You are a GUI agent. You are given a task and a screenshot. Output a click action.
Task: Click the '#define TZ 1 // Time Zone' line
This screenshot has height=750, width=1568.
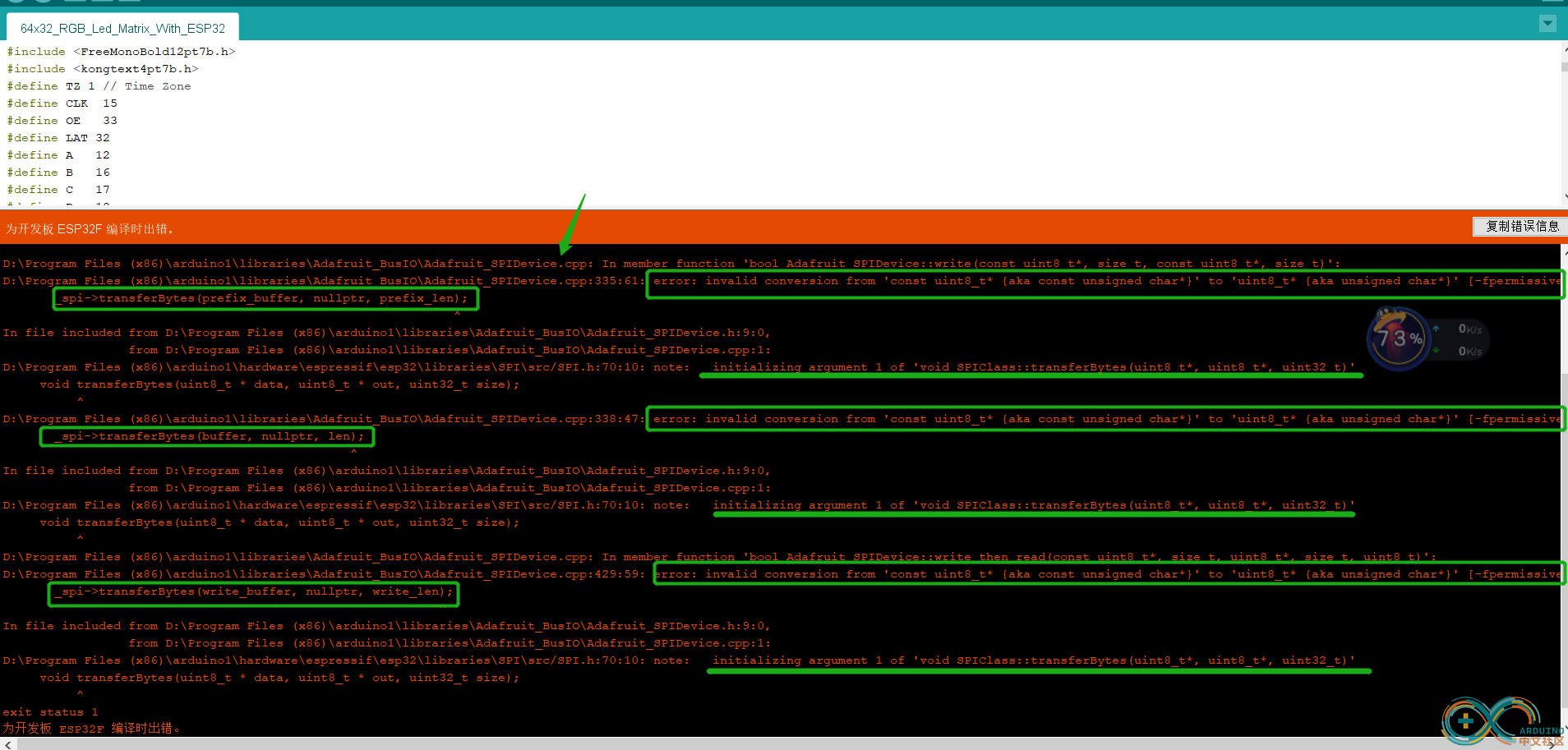pyautogui.click(x=99, y=86)
